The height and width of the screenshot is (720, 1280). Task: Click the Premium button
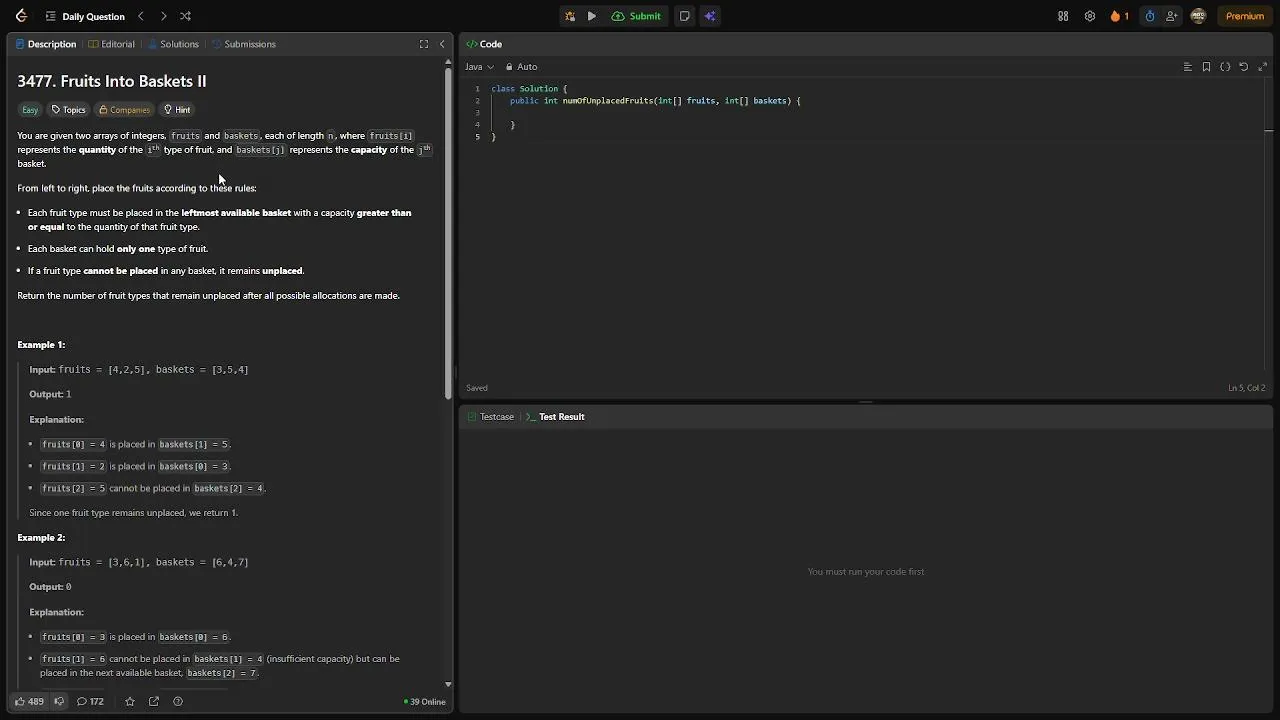coord(1244,16)
